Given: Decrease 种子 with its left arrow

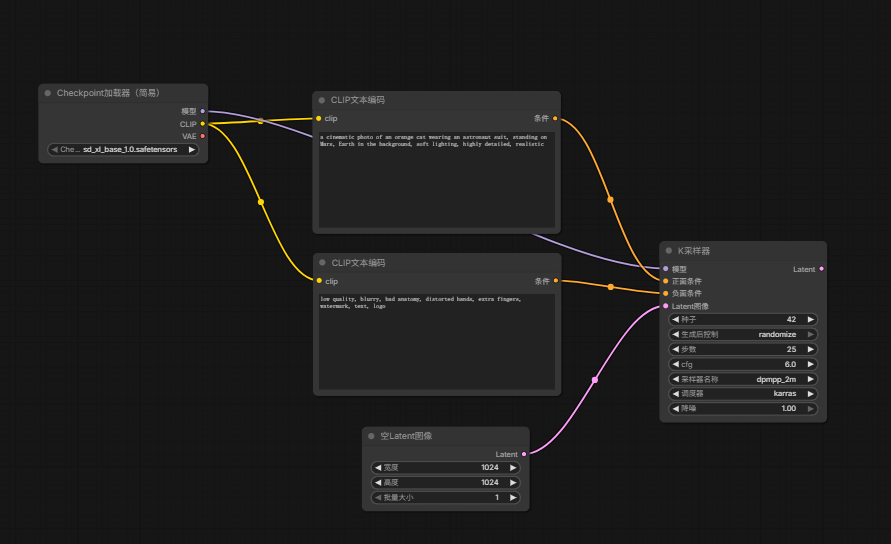Looking at the screenshot, I should (x=676, y=319).
